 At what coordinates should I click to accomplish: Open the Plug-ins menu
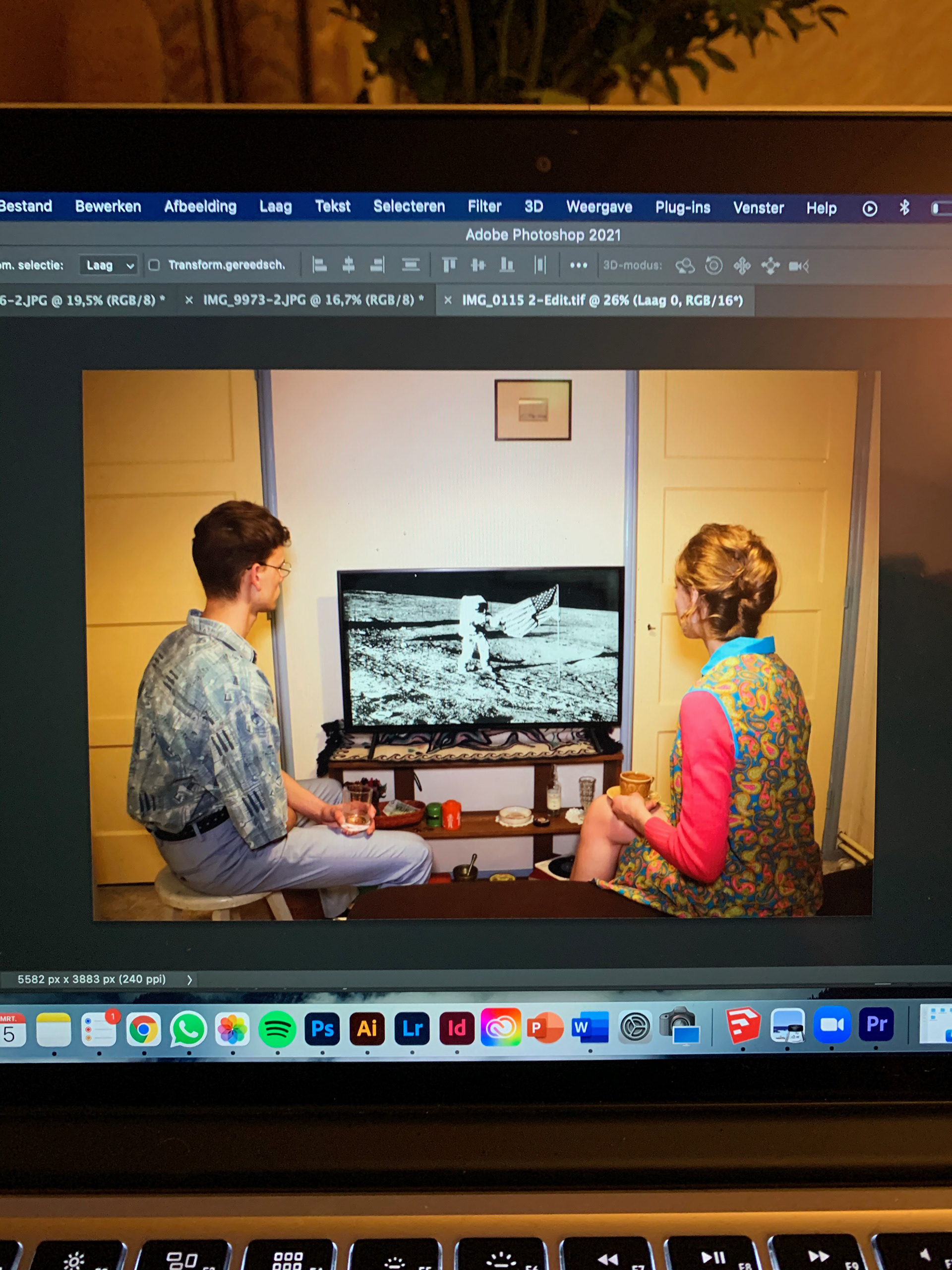tap(683, 208)
